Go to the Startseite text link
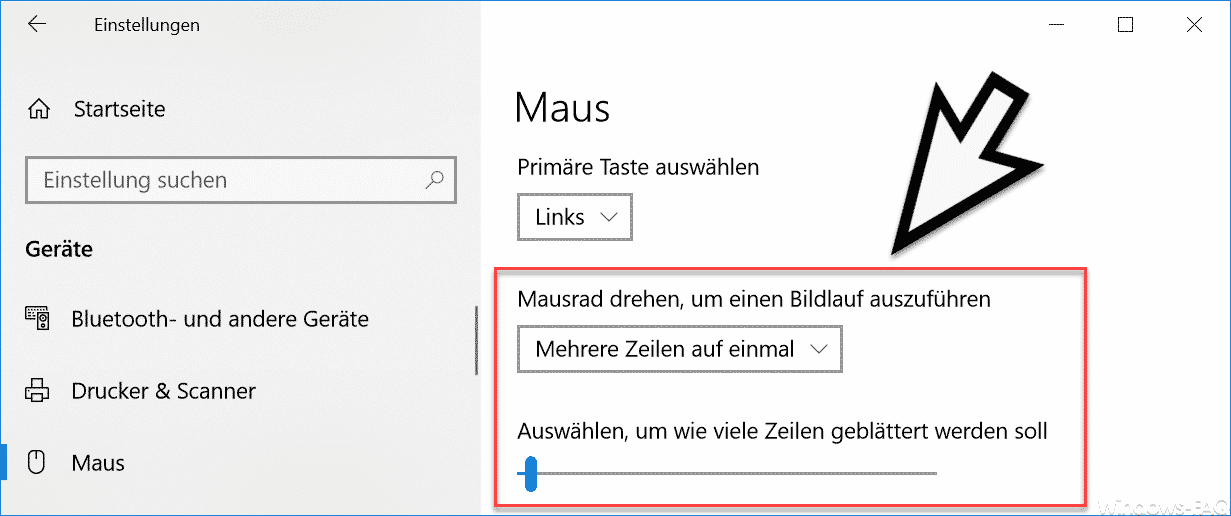1231x516 pixels. click(x=119, y=109)
